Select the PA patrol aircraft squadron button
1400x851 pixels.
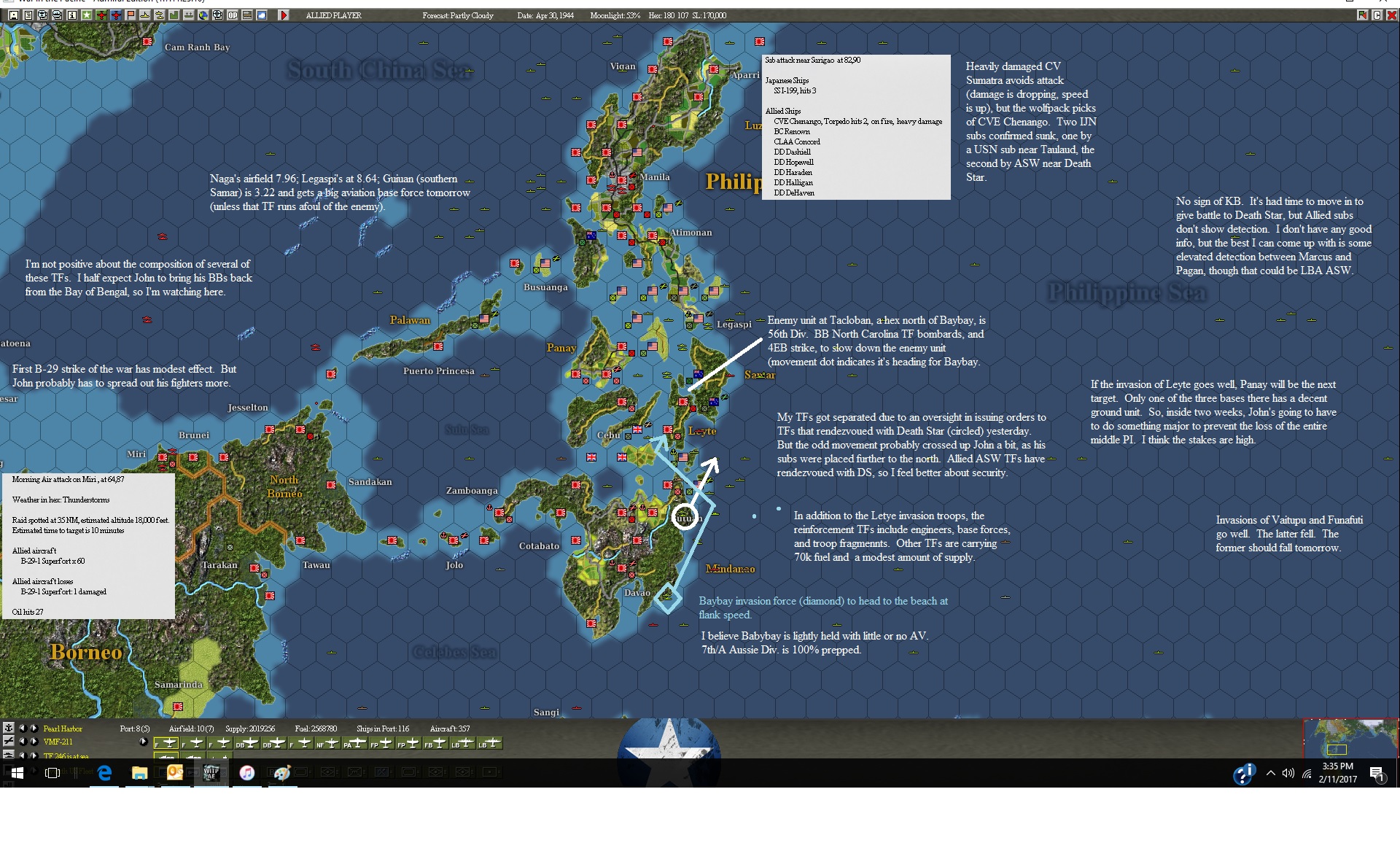coord(355,743)
